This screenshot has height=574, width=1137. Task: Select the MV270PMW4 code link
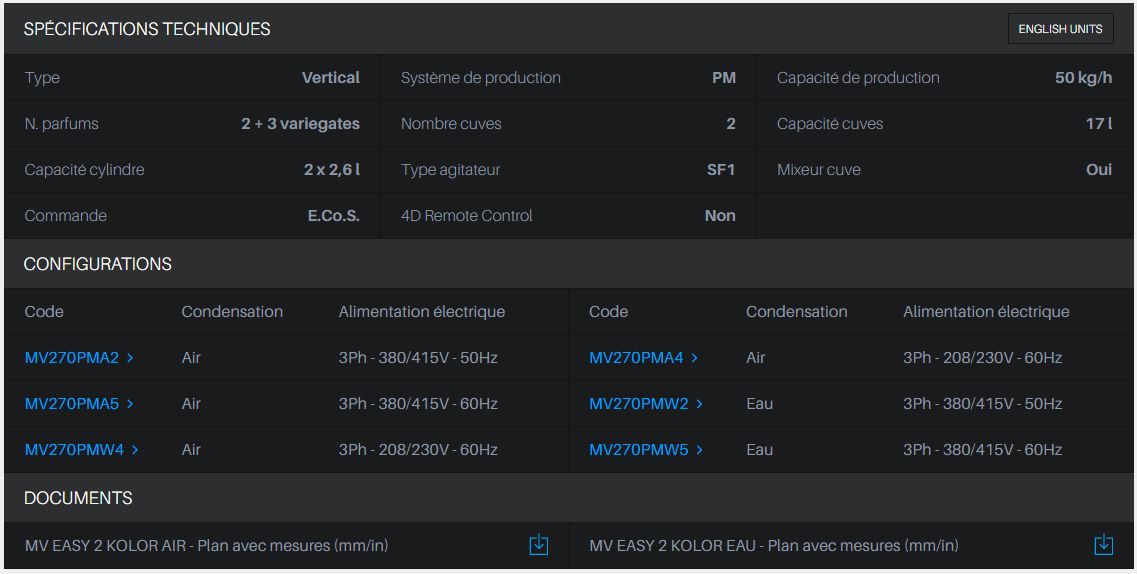coord(74,450)
